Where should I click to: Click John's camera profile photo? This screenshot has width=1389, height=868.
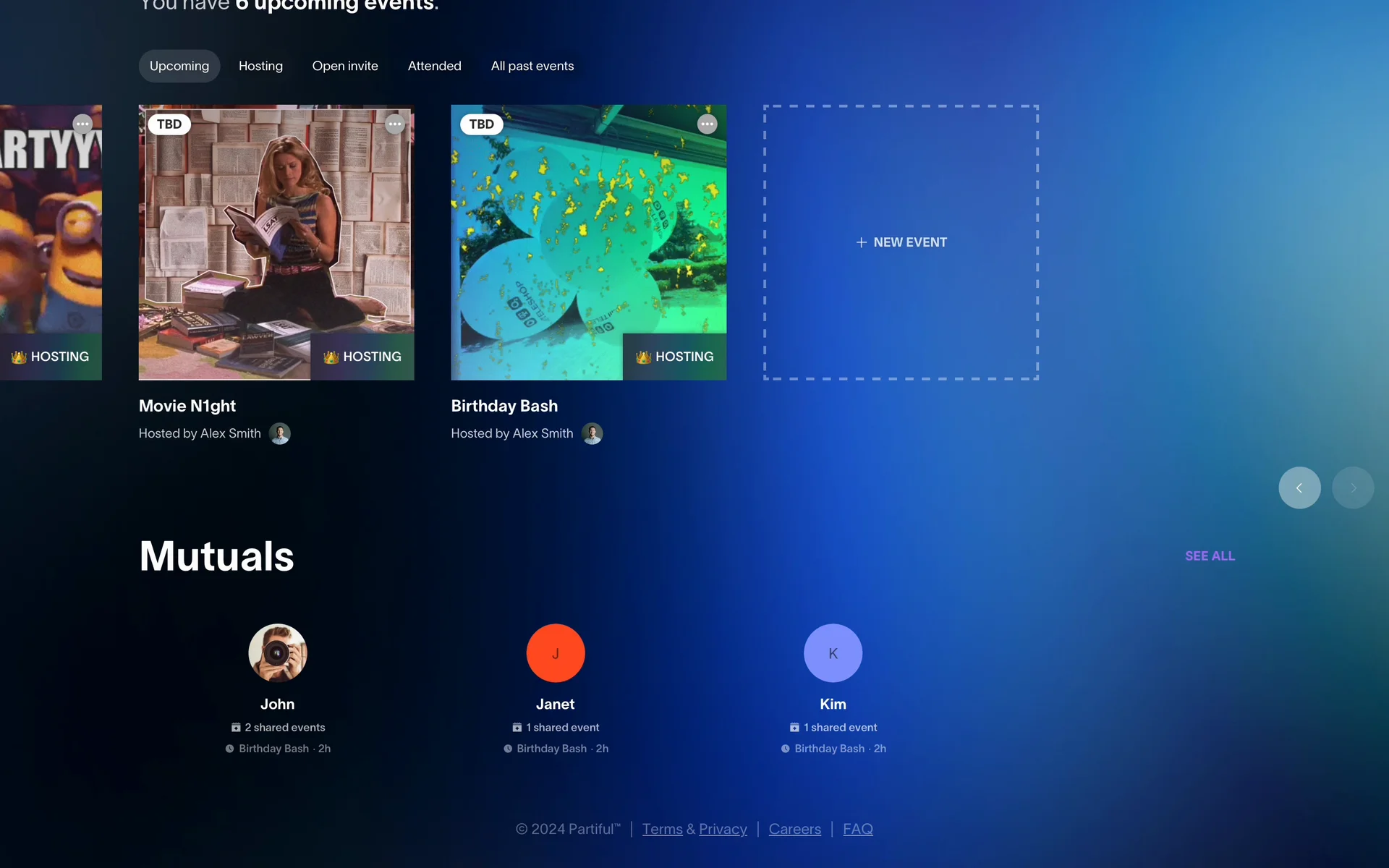278,653
